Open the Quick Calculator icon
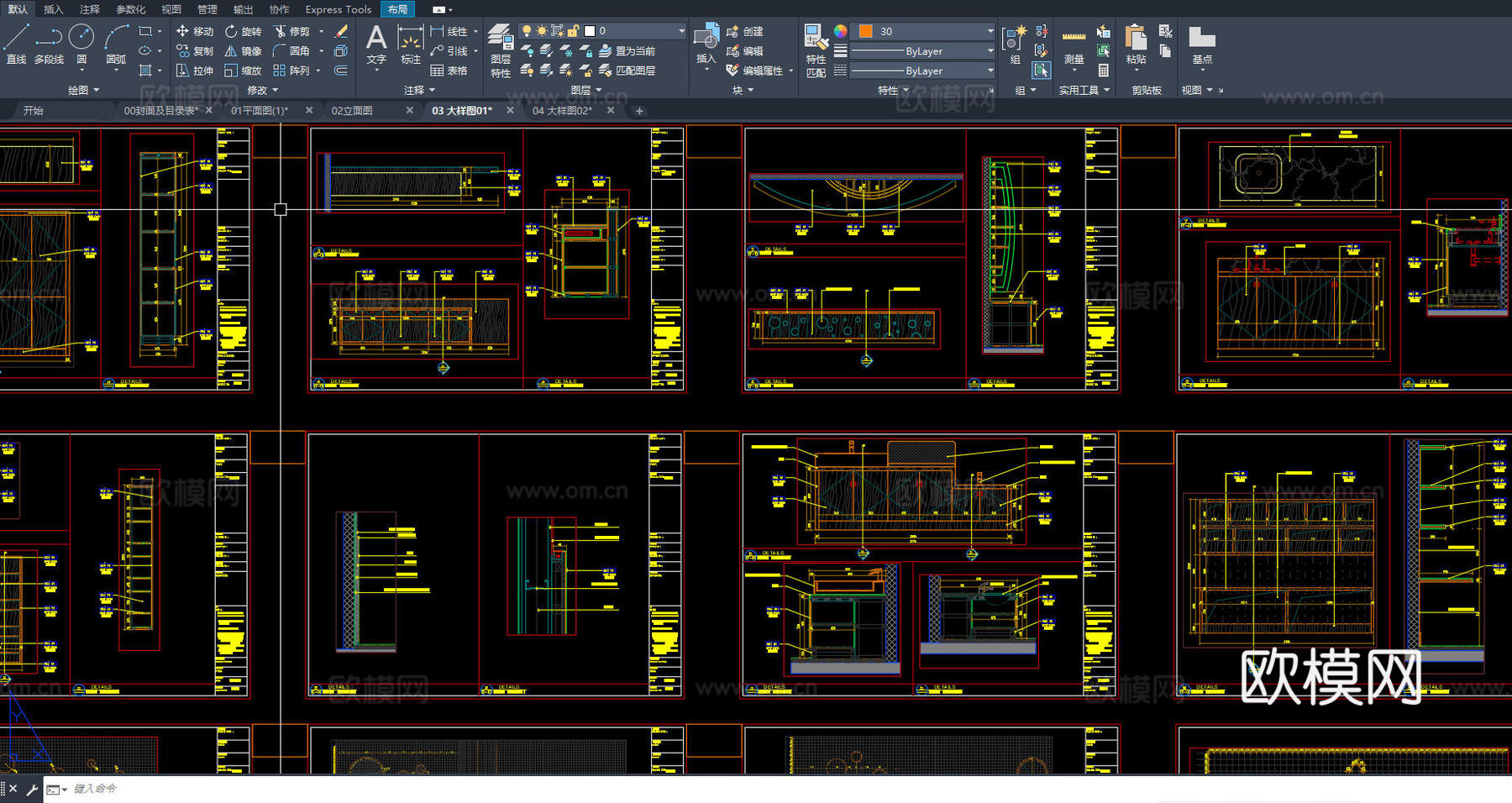The width and height of the screenshot is (1512, 803). 1104,71
